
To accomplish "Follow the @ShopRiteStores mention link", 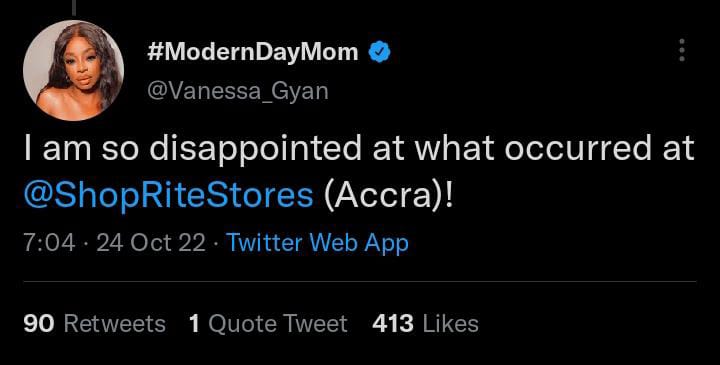I will pyautogui.click(x=168, y=197).
